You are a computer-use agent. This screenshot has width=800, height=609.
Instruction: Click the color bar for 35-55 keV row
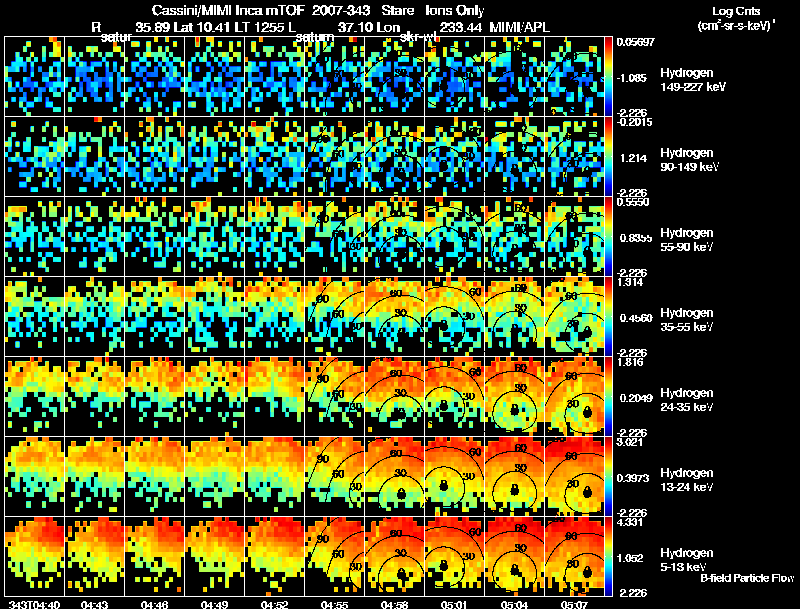(x=608, y=316)
